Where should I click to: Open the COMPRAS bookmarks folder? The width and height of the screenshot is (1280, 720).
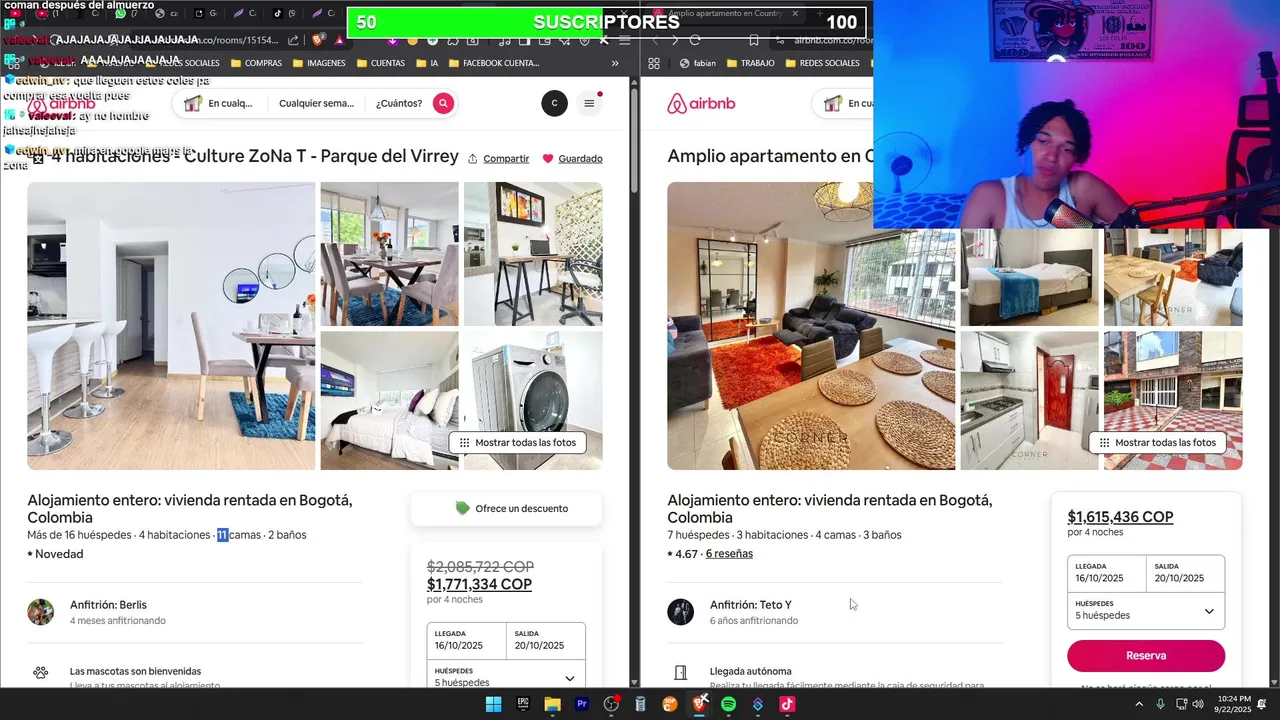pyautogui.click(x=256, y=63)
